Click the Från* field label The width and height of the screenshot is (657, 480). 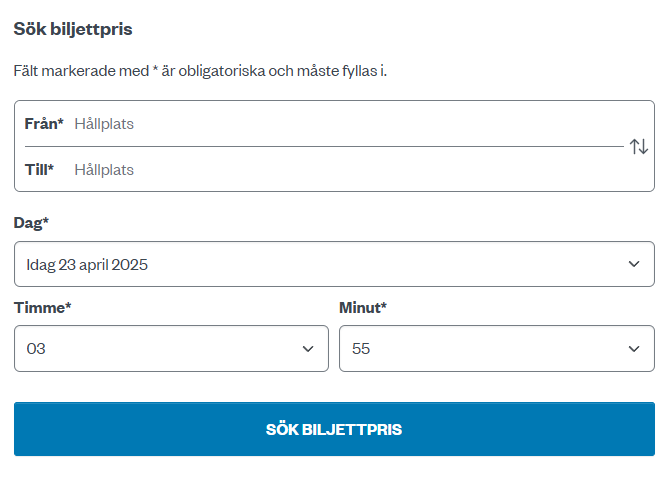[44, 124]
